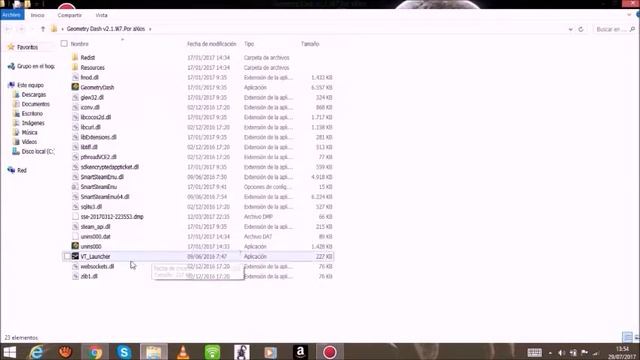Image resolution: width=640 pixels, height=360 pixels.
Task: Select the steam_api.dll file
Action: pos(95,227)
